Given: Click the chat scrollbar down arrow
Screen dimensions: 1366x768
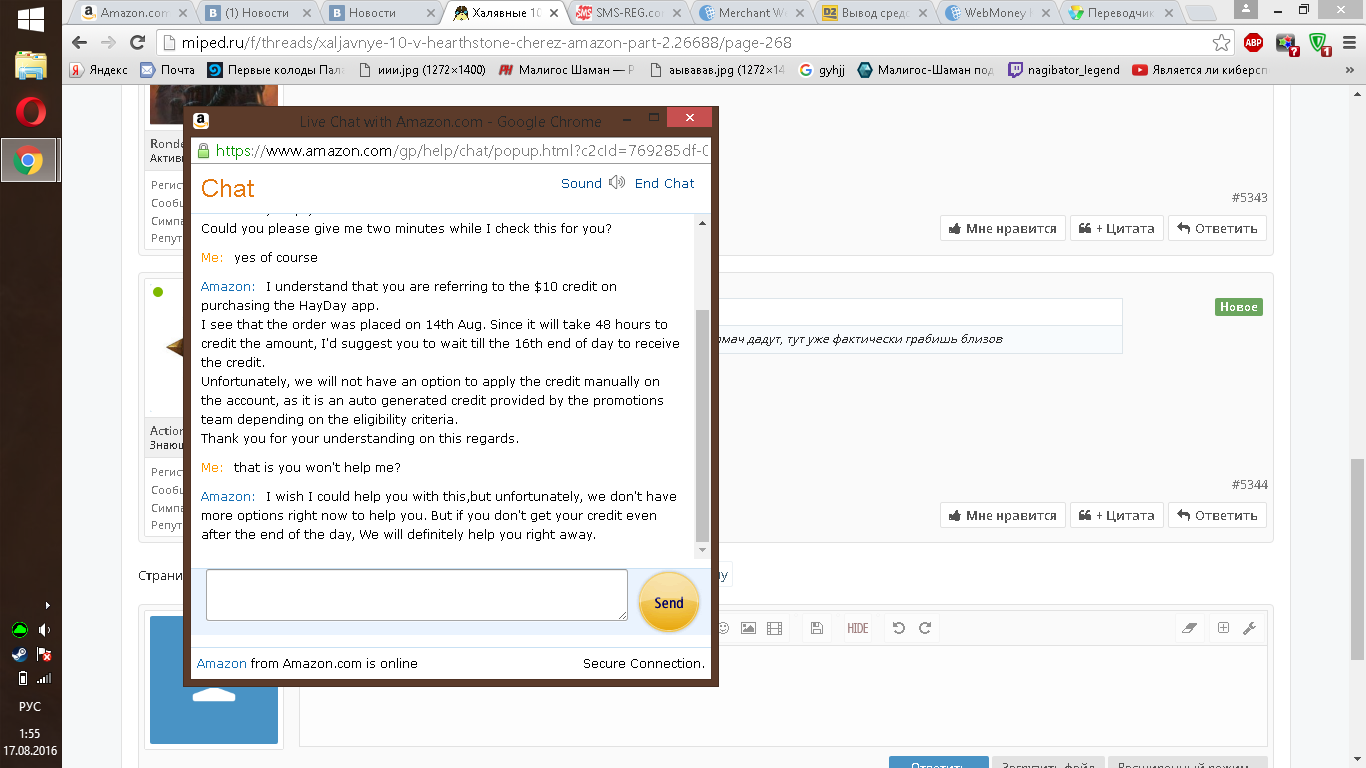Looking at the screenshot, I should [702, 551].
